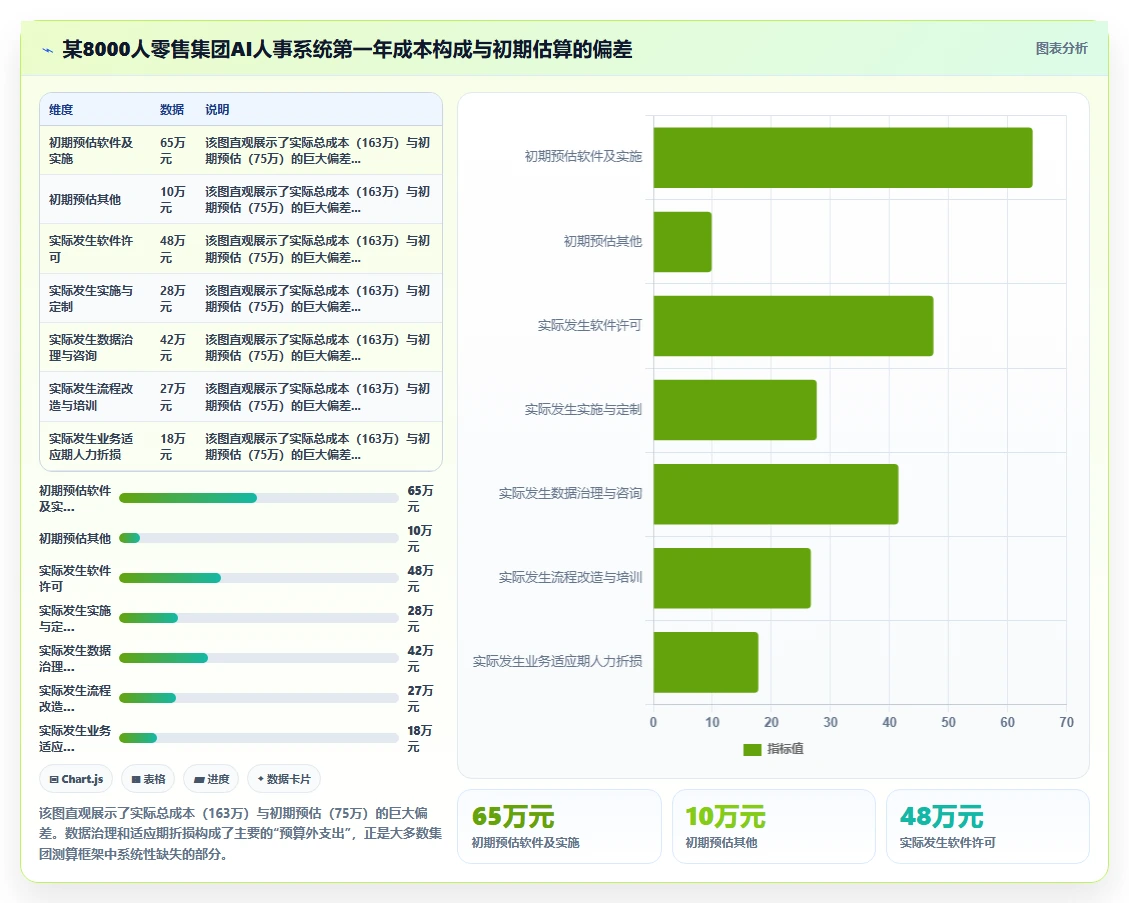Click the chart bar for 初期预估其他
1129x903 pixels.
(683, 242)
